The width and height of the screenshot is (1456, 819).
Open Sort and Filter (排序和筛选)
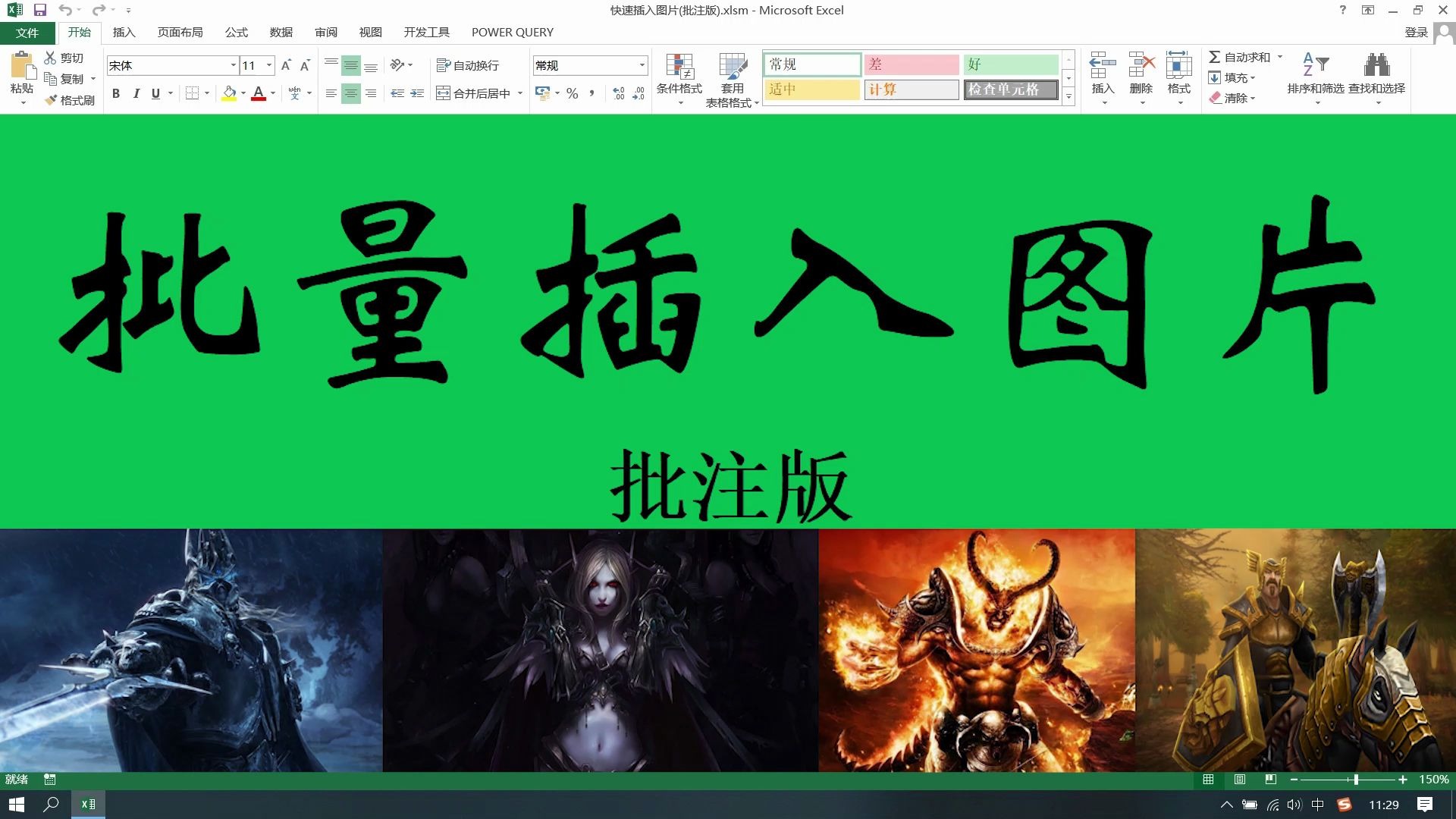pos(1316,79)
